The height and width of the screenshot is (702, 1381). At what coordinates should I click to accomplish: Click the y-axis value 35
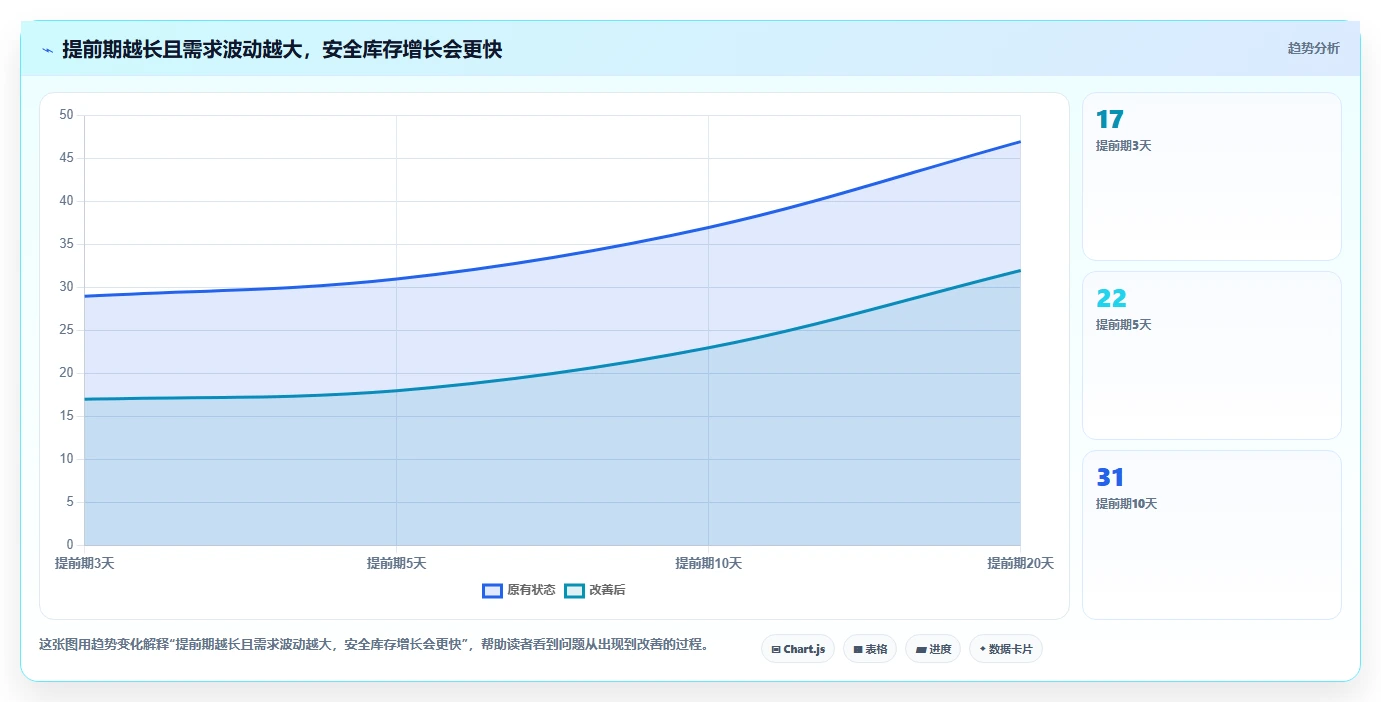[x=67, y=244]
